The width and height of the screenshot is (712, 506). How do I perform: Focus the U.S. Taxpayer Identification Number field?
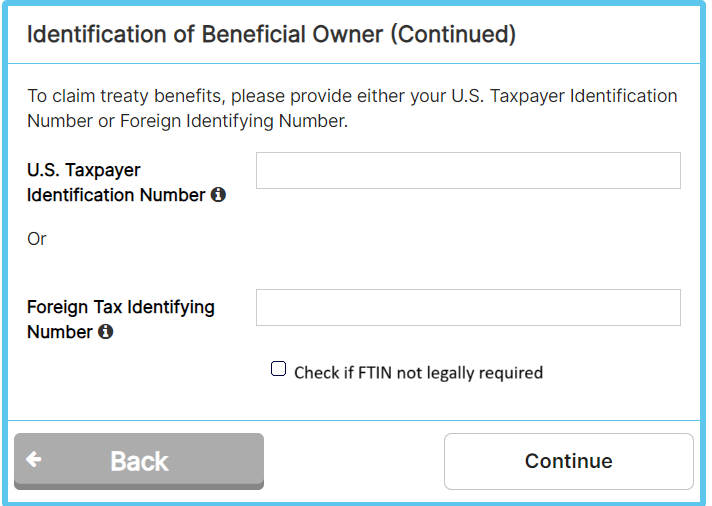(468, 171)
